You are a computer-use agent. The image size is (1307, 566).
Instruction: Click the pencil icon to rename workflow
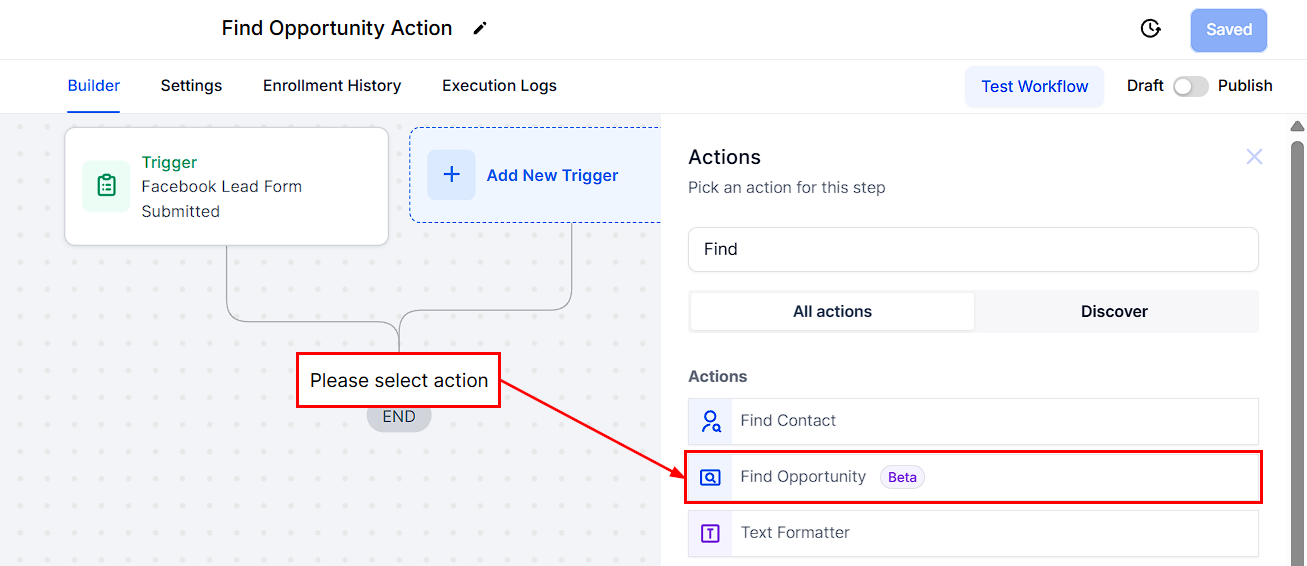pos(480,28)
